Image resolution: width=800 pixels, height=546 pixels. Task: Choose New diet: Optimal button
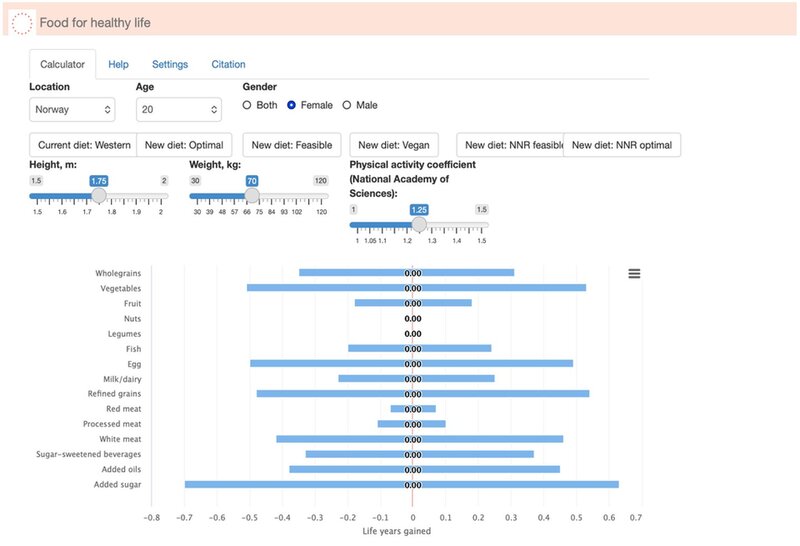[185, 145]
